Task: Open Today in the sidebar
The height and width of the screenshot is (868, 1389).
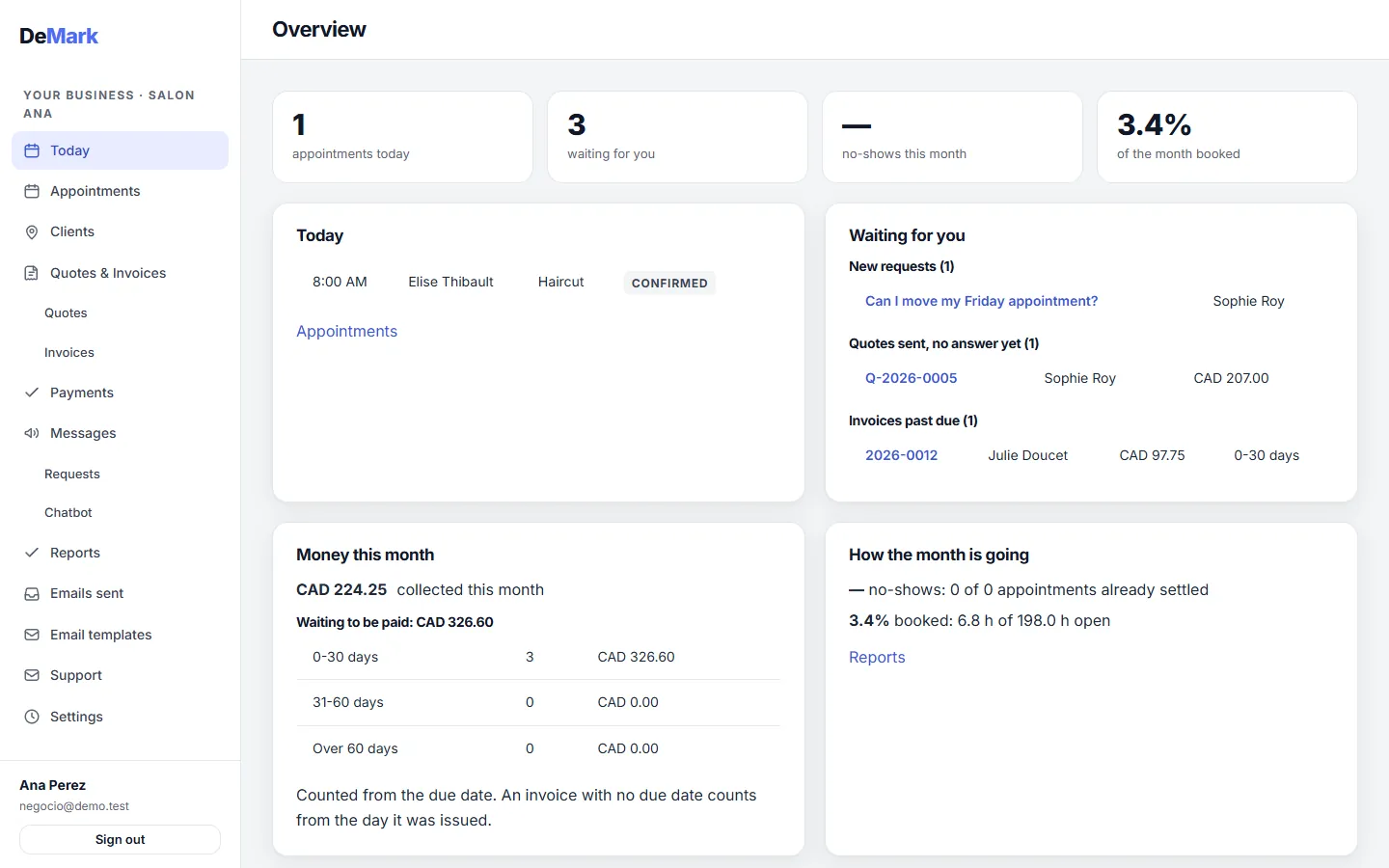Action: coord(120,150)
